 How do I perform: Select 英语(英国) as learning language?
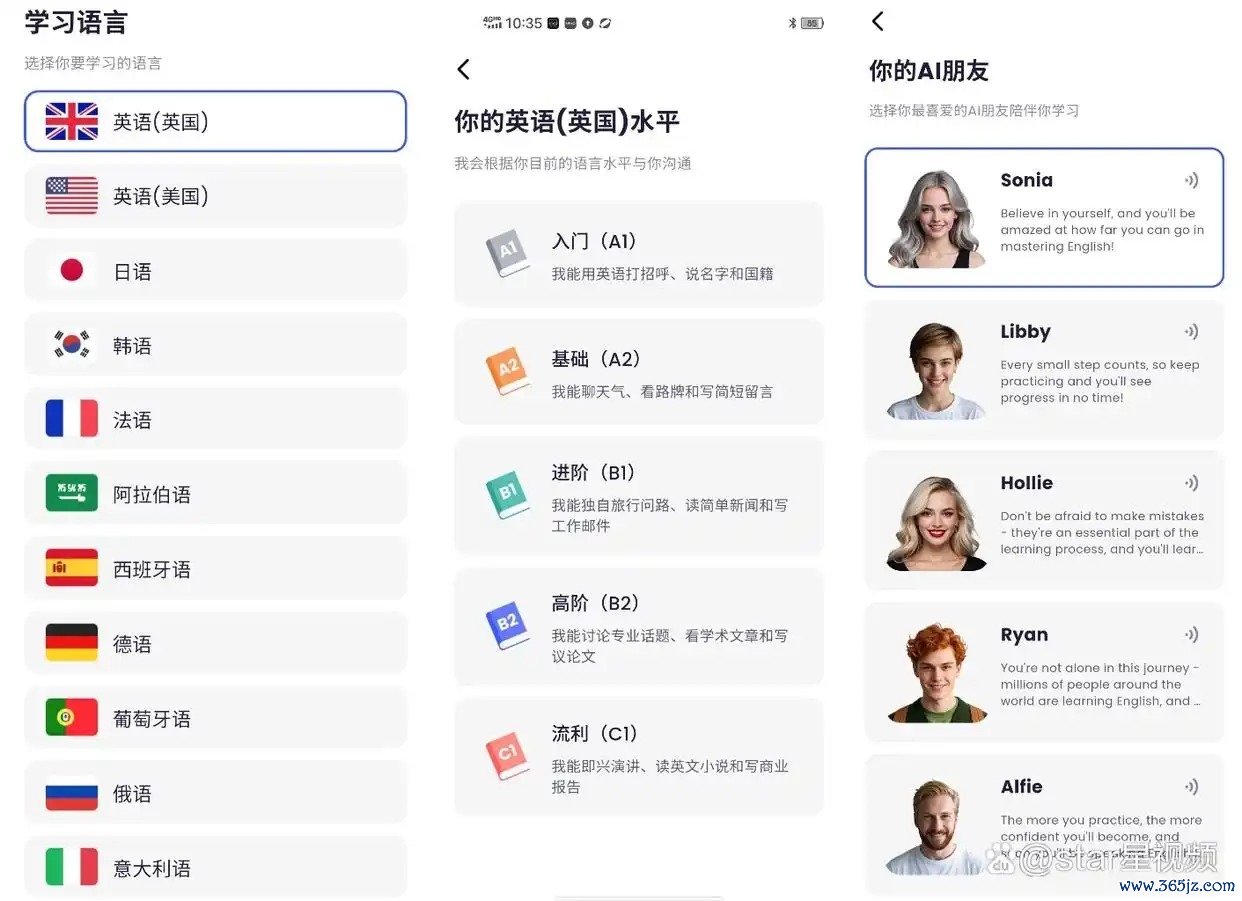click(x=215, y=122)
